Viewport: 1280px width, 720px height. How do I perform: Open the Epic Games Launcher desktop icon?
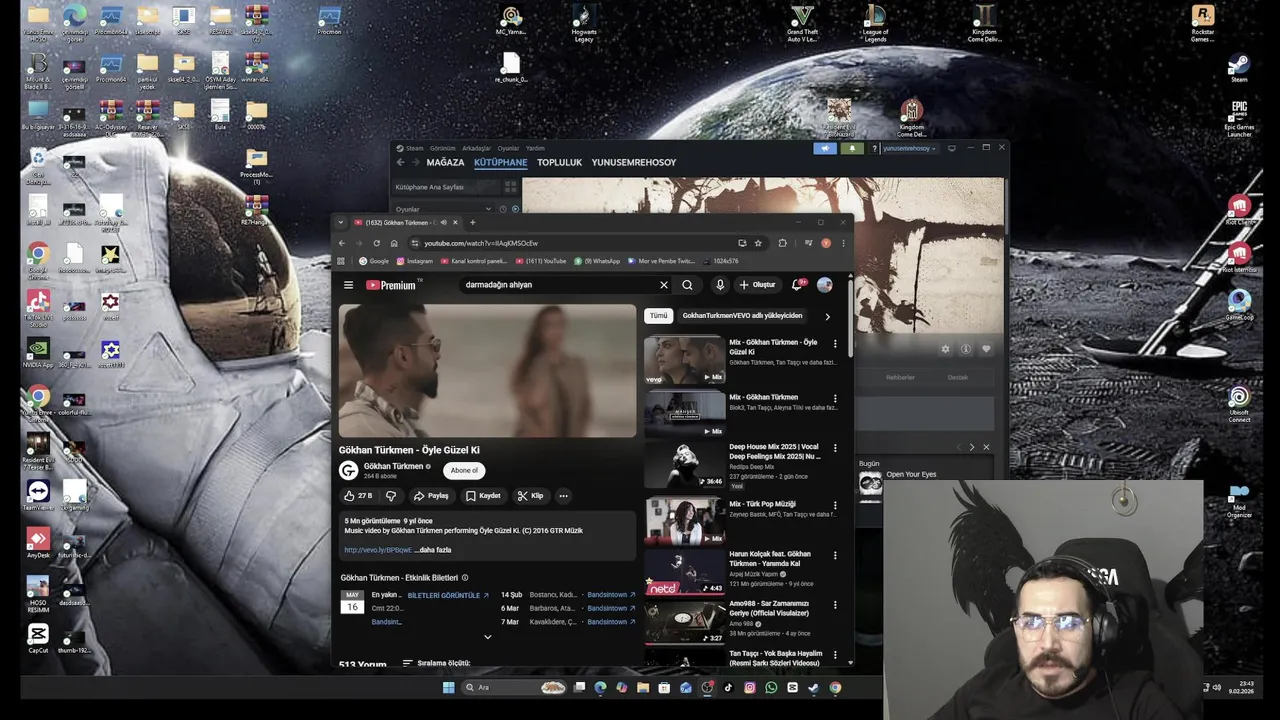pyautogui.click(x=1239, y=119)
